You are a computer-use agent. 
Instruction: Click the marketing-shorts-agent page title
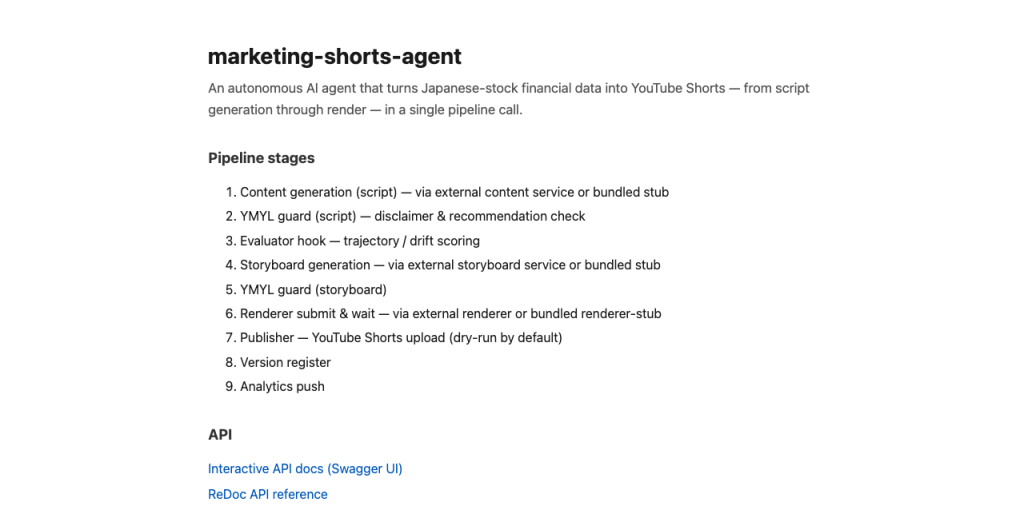pos(334,57)
